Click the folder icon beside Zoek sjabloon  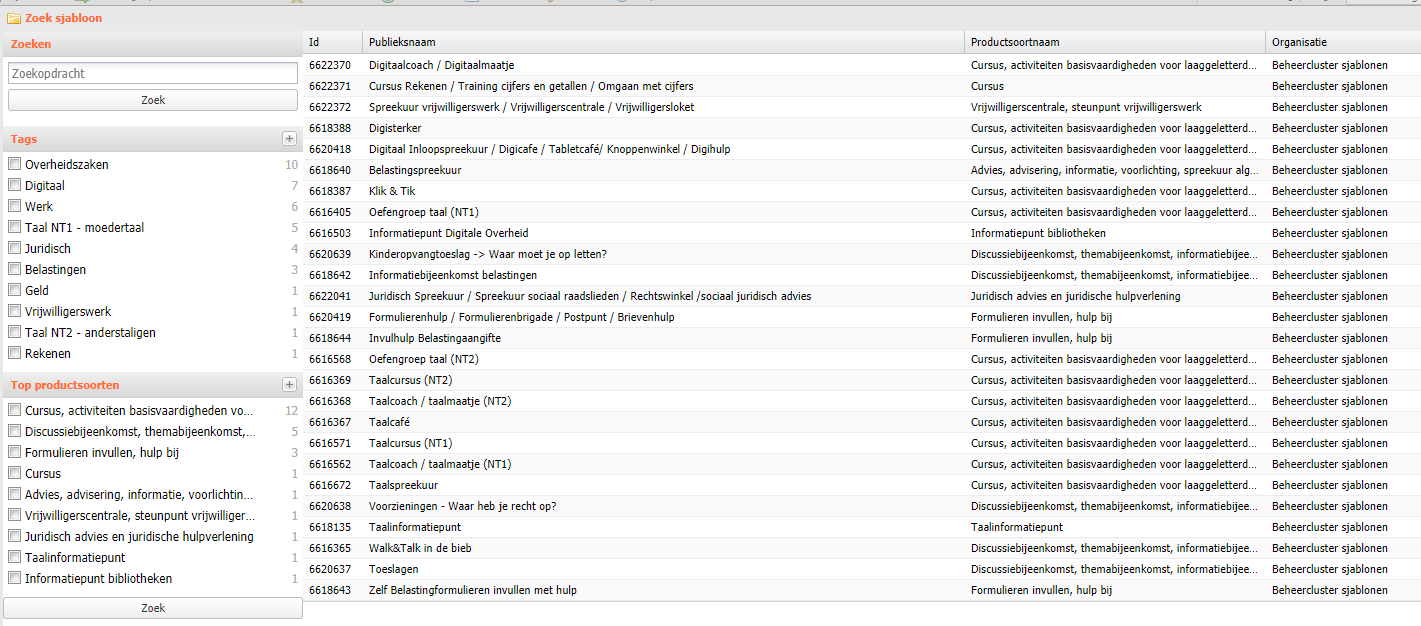(14, 18)
